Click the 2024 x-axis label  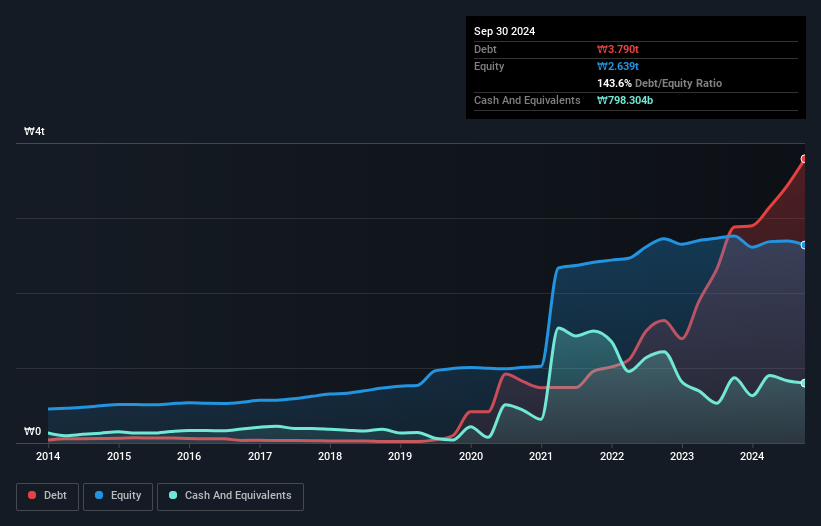(752, 456)
